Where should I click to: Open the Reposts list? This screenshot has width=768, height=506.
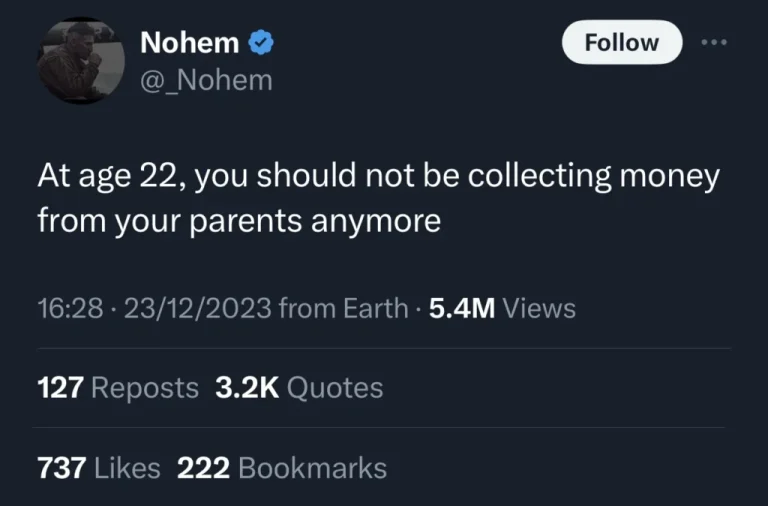[145, 388]
